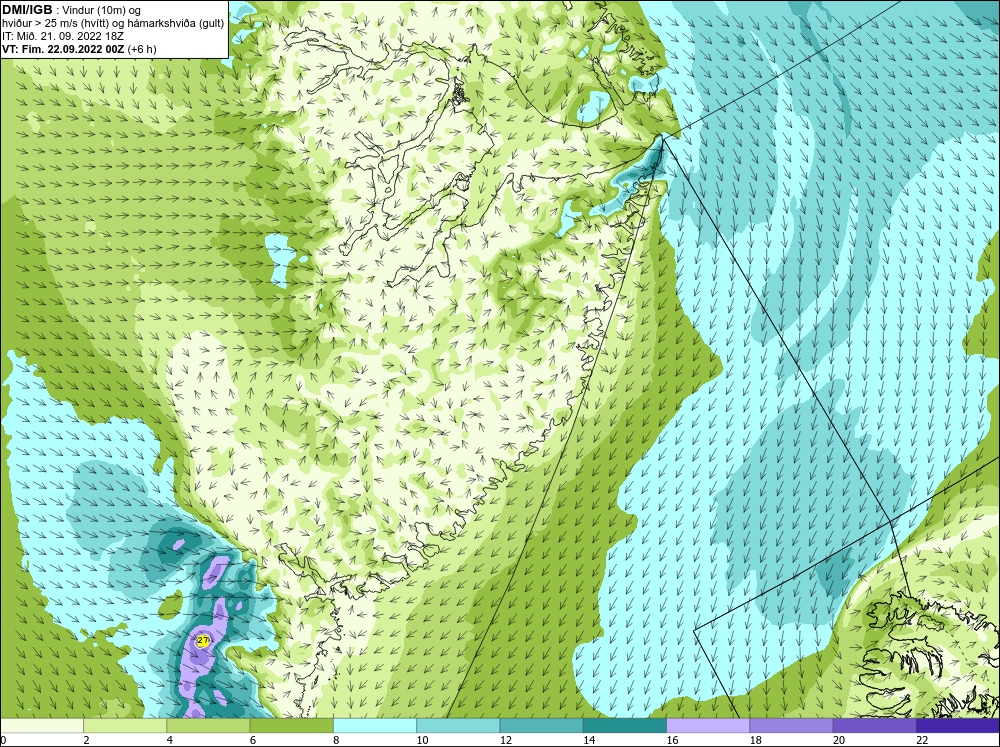Screen dimensions: 1000x747
Task: Click the 'Vindur (10m) og' label
Action: pyautogui.click(x=102, y=10)
